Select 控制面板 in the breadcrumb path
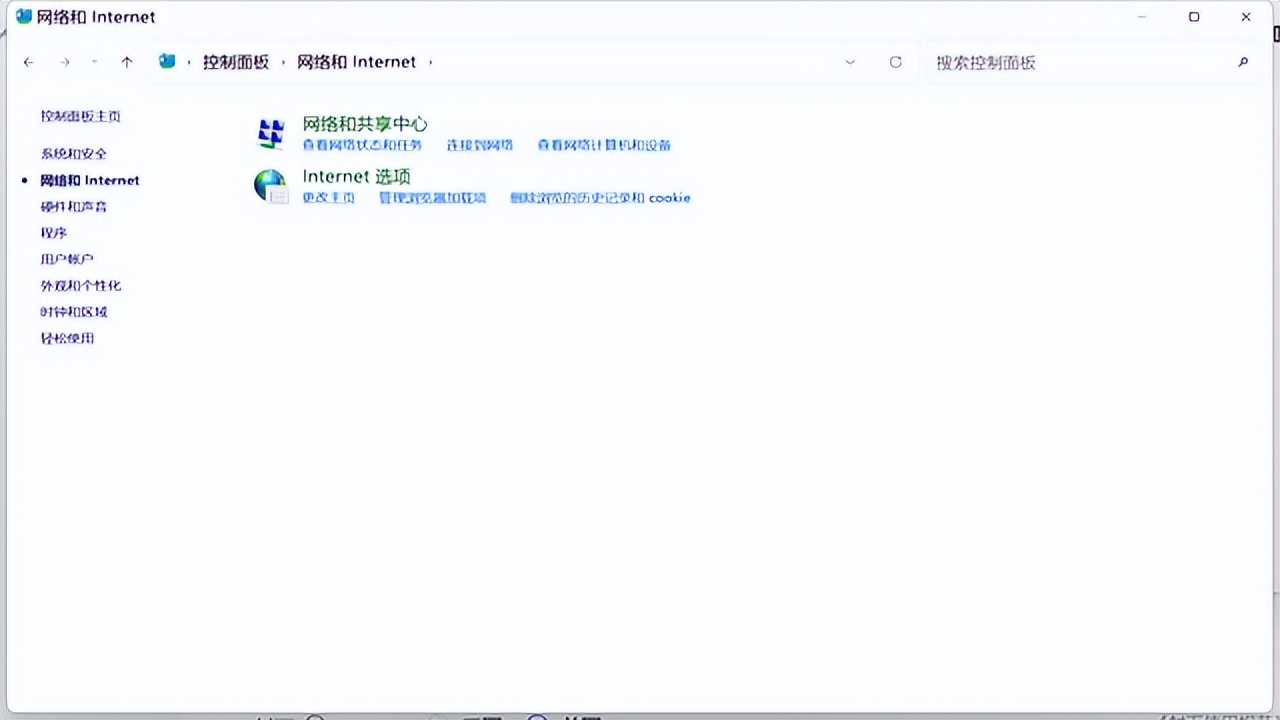 pyautogui.click(x=236, y=62)
